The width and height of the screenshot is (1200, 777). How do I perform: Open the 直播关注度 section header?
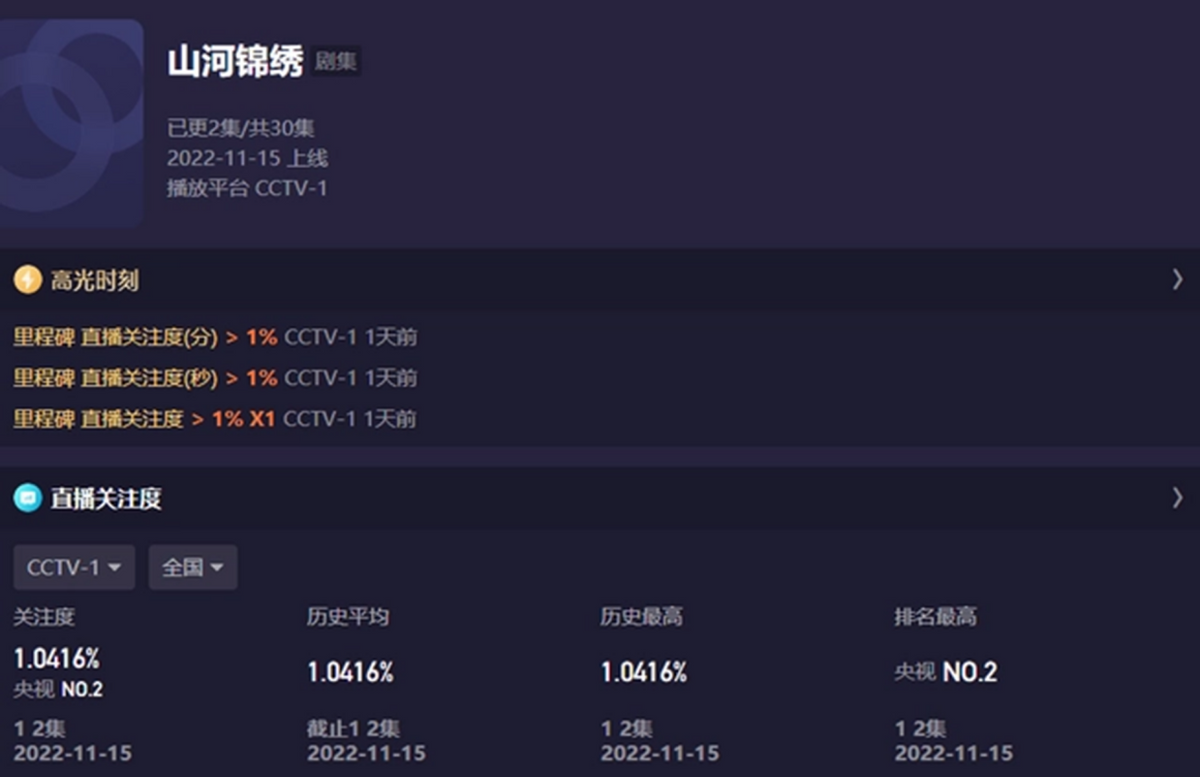(600, 497)
